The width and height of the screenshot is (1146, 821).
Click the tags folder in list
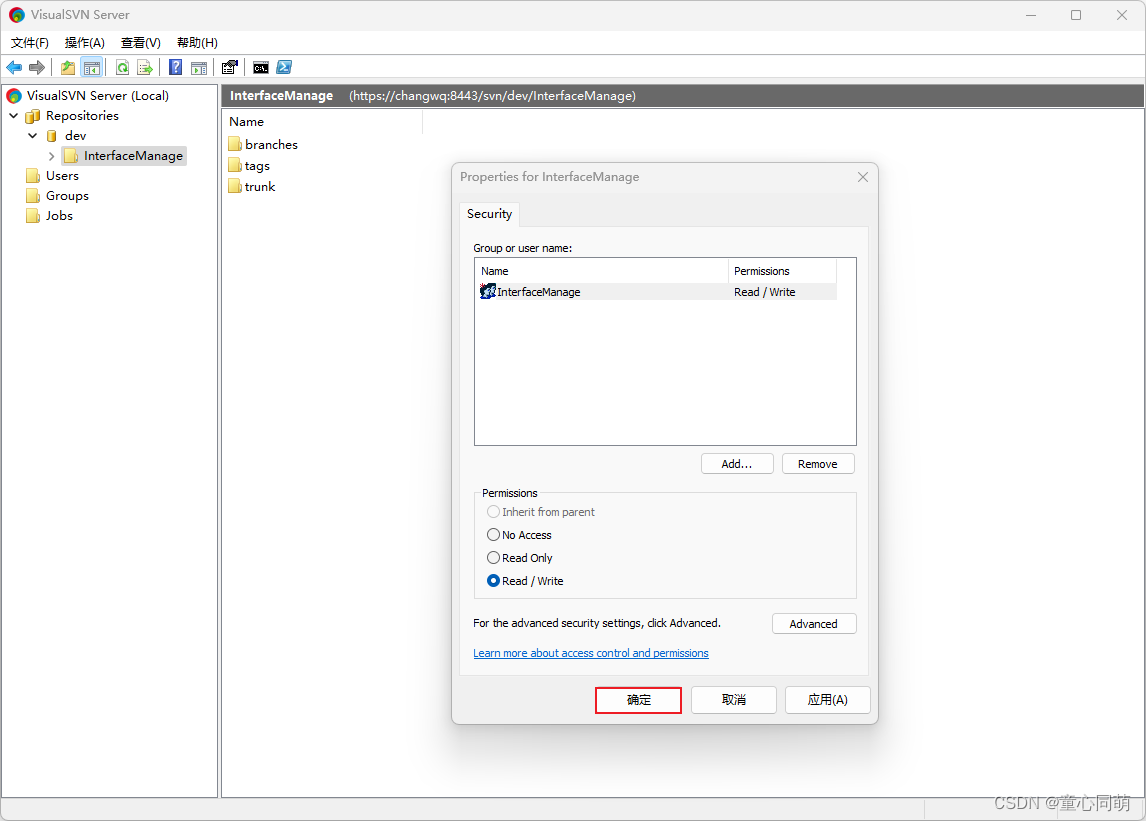(x=257, y=166)
